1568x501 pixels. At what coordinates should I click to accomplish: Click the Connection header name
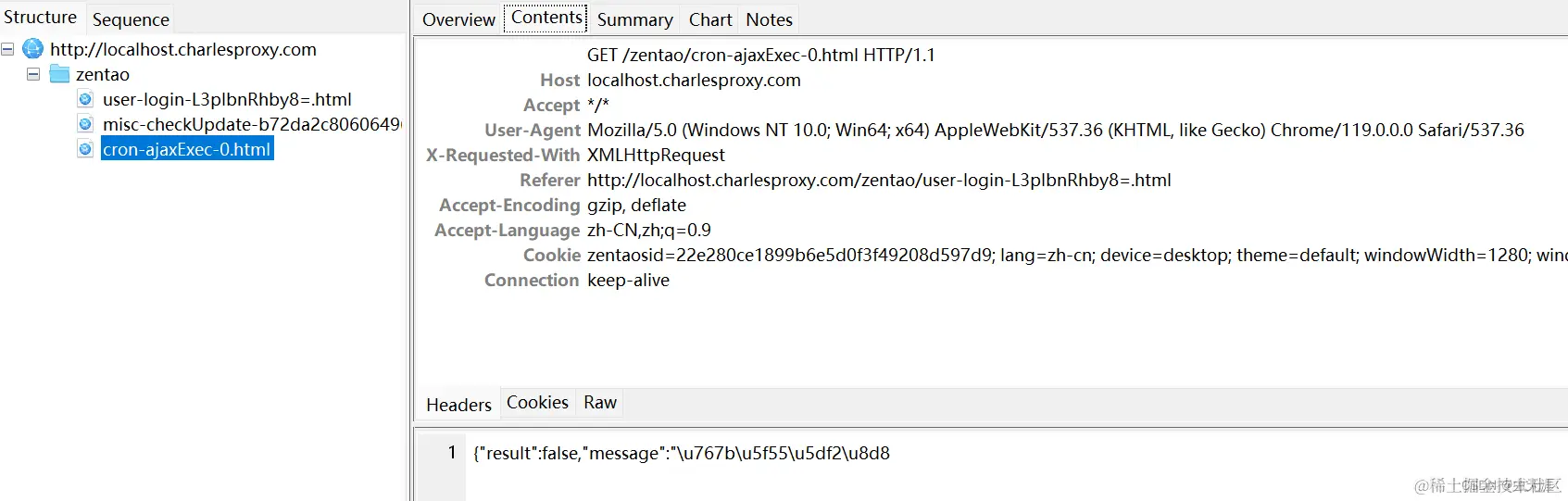[x=532, y=280]
